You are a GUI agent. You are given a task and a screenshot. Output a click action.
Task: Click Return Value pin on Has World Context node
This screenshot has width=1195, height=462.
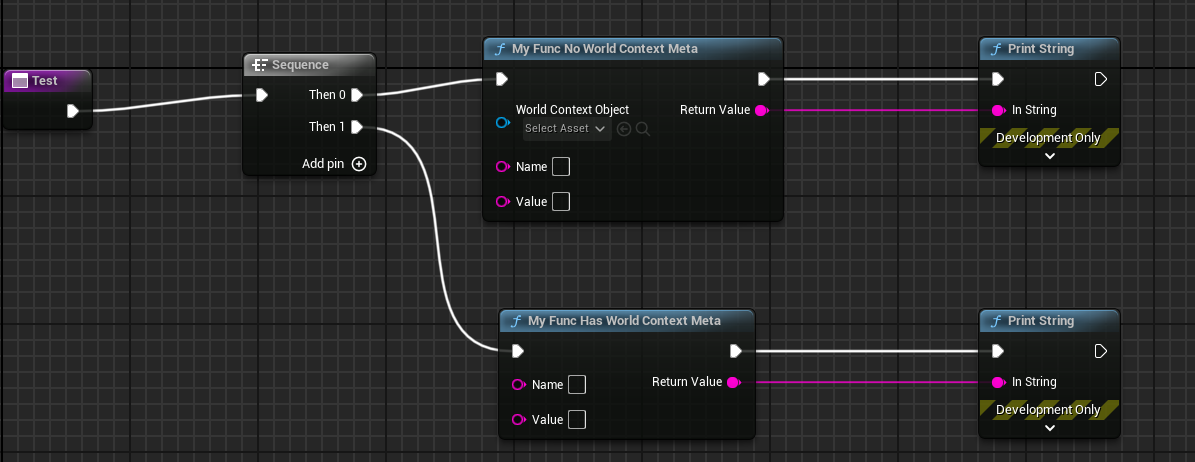tap(733, 382)
